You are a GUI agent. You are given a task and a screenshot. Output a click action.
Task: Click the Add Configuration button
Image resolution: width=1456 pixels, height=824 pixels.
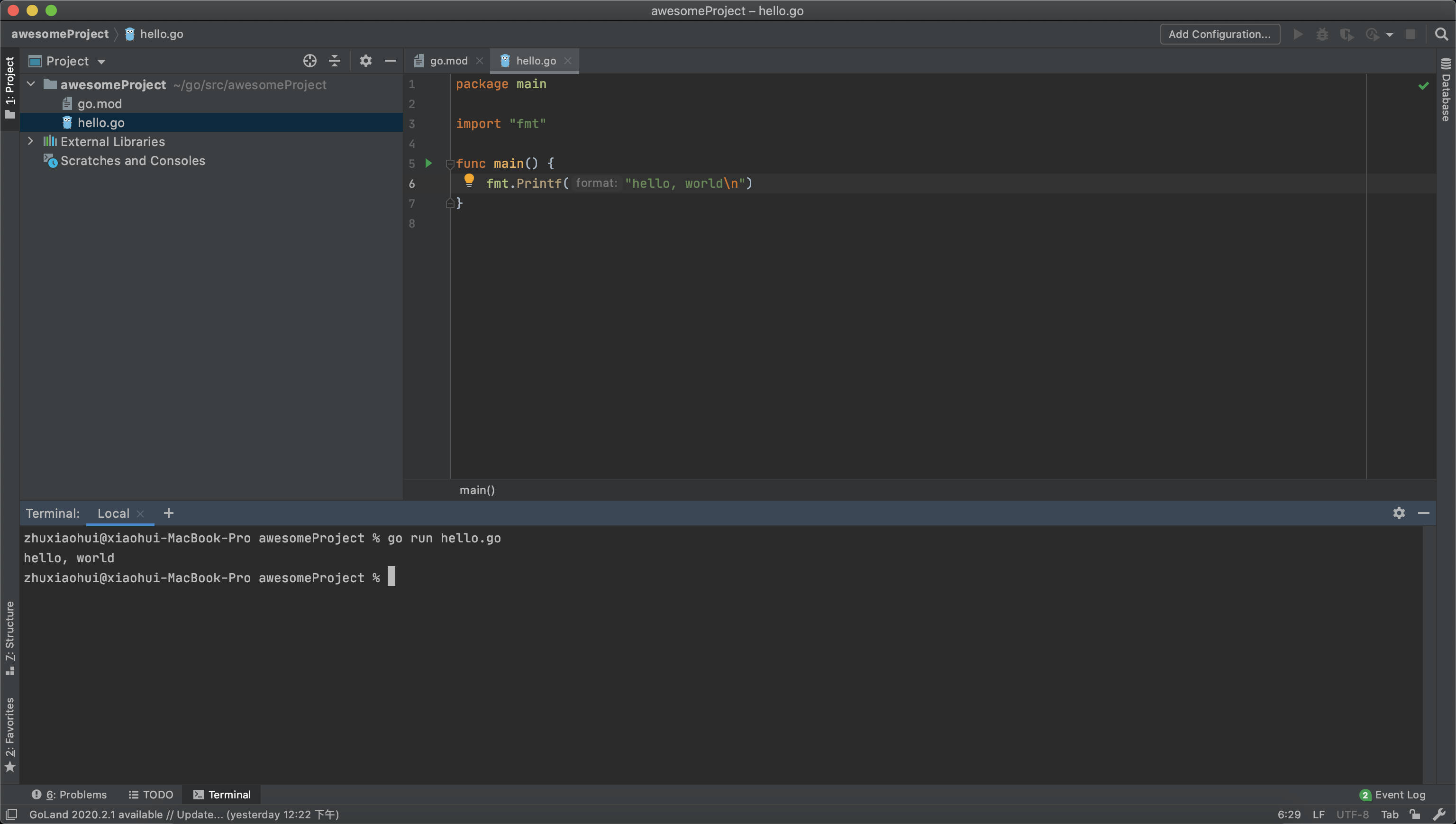point(1219,34)
